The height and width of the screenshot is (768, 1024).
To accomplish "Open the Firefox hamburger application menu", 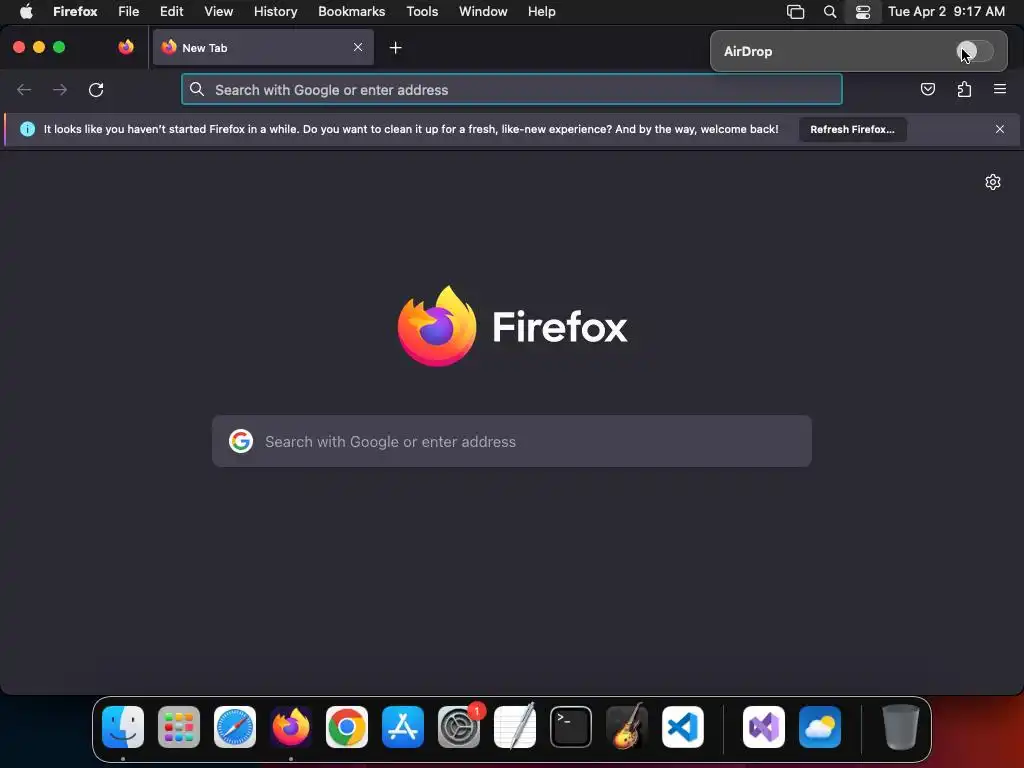I will point(1000,89).
